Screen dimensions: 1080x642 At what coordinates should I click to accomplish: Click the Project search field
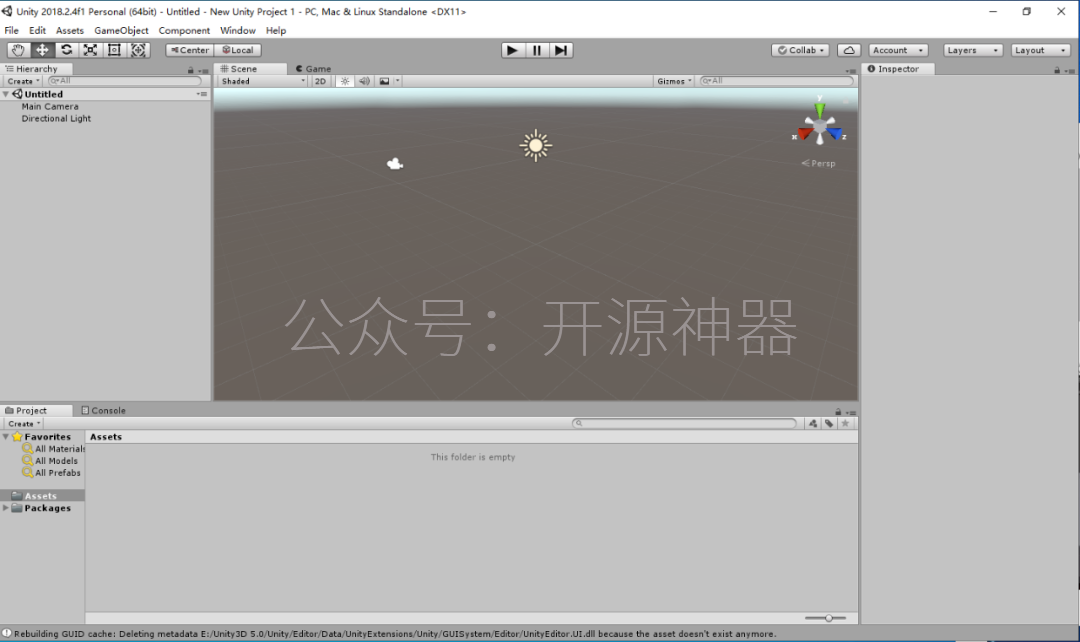coord(684,424)
